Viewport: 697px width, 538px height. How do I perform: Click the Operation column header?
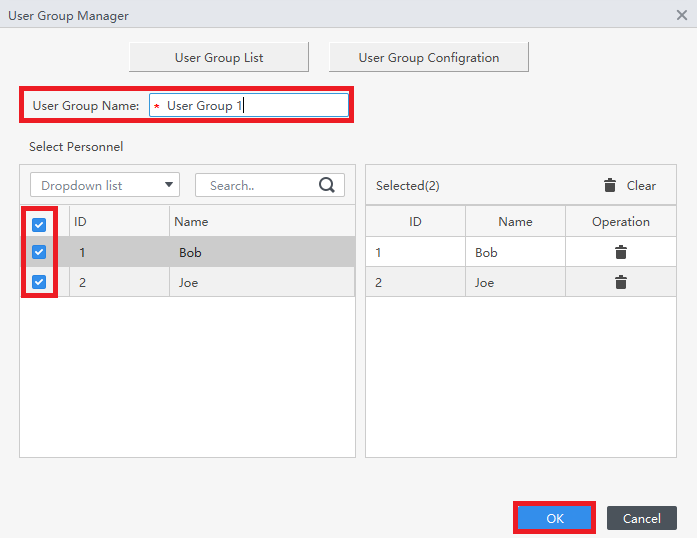click(621, 221)
